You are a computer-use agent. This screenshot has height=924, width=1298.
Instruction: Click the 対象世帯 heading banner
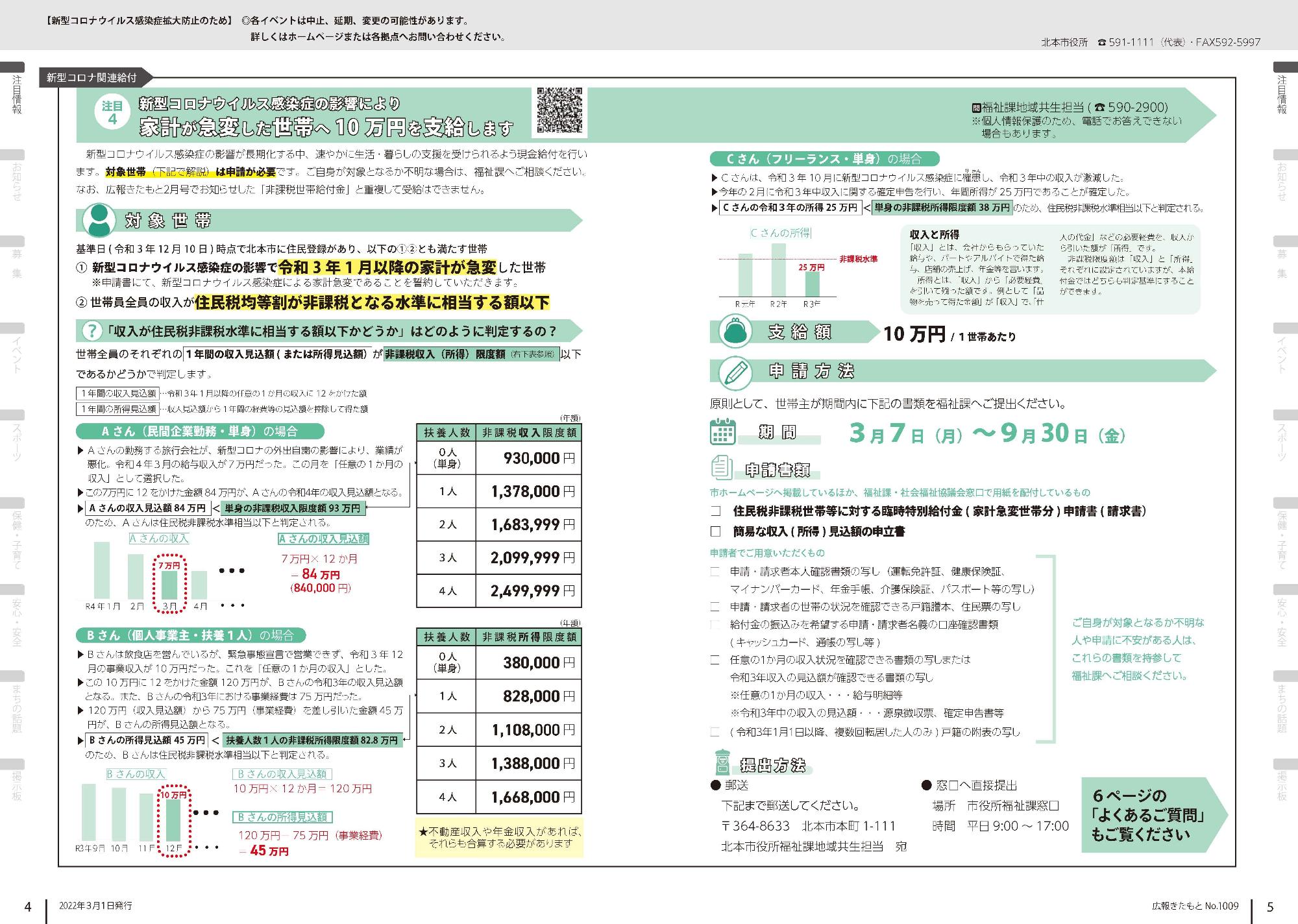click(330, 221)
